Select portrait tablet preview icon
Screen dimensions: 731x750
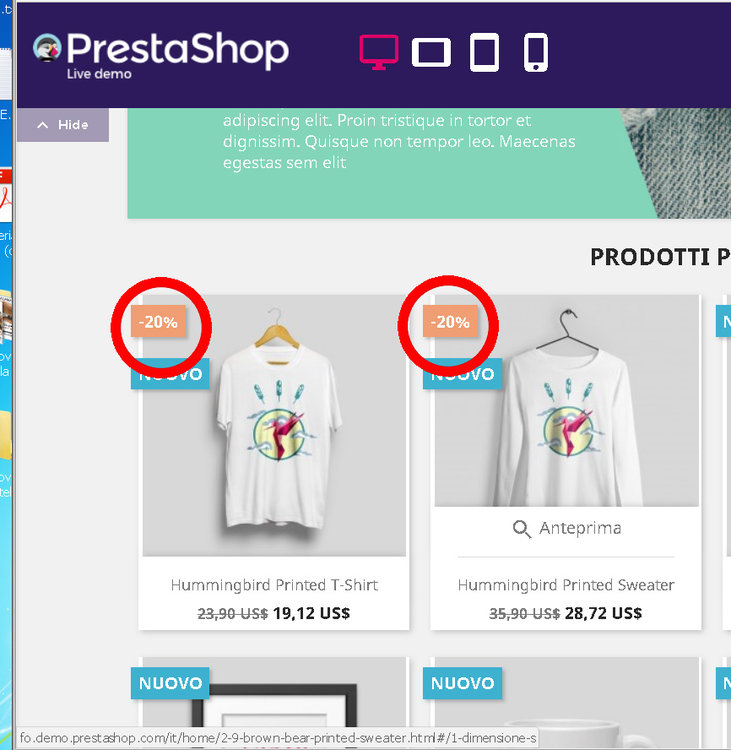coord(484,52)
